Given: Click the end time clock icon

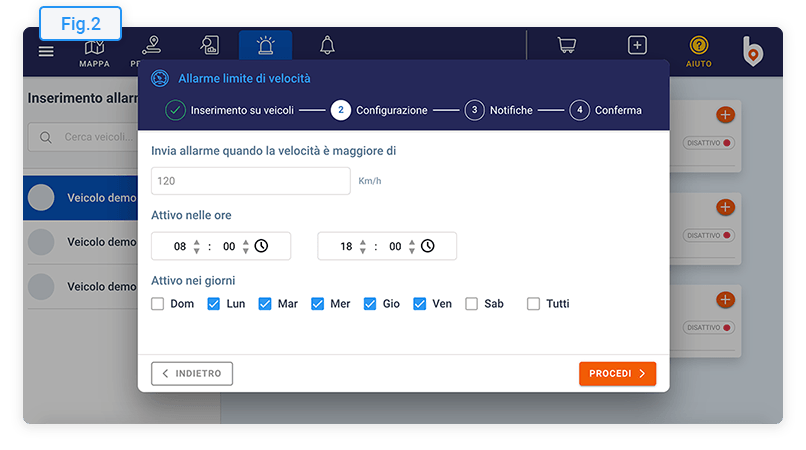Looking at the screenshot, I should pyautogui.click(x=427, y=246).
